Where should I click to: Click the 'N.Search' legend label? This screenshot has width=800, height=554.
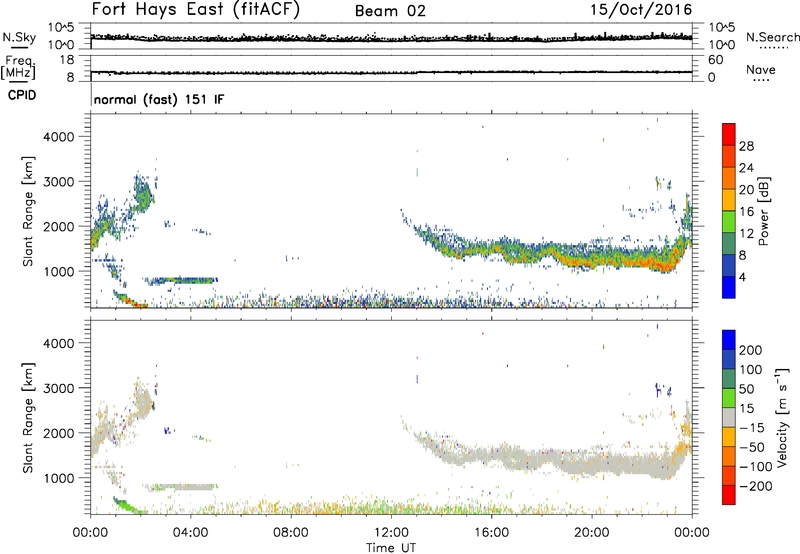pos(772,37)
